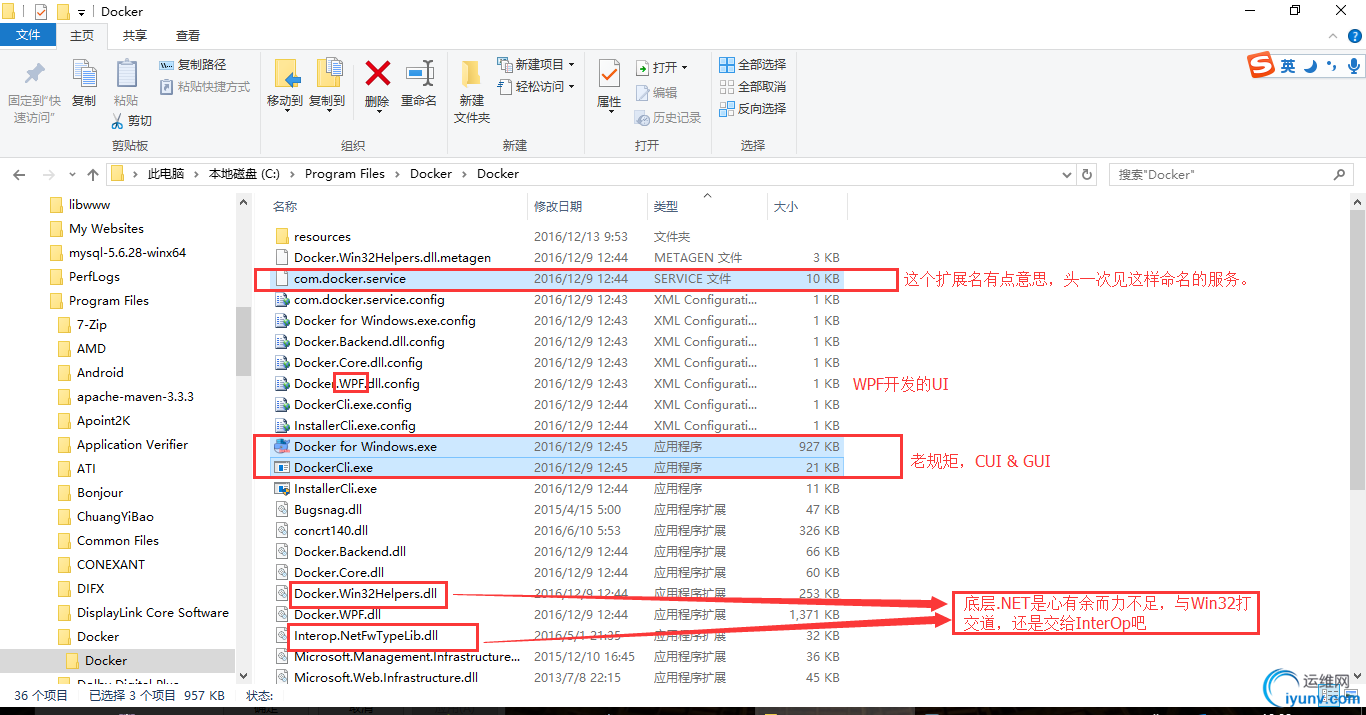Image resolution: width=1366 pixels, height=715 pixels.
Task: Open address bar history dropdown
Action: tap(1066, 174)
